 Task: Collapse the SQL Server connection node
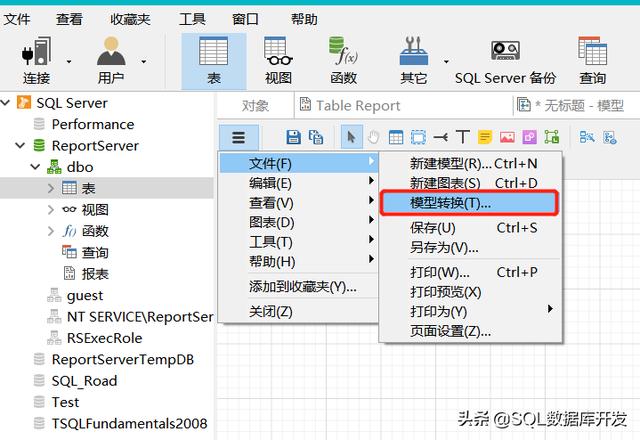pyautogui.click(x=5, y=102)
